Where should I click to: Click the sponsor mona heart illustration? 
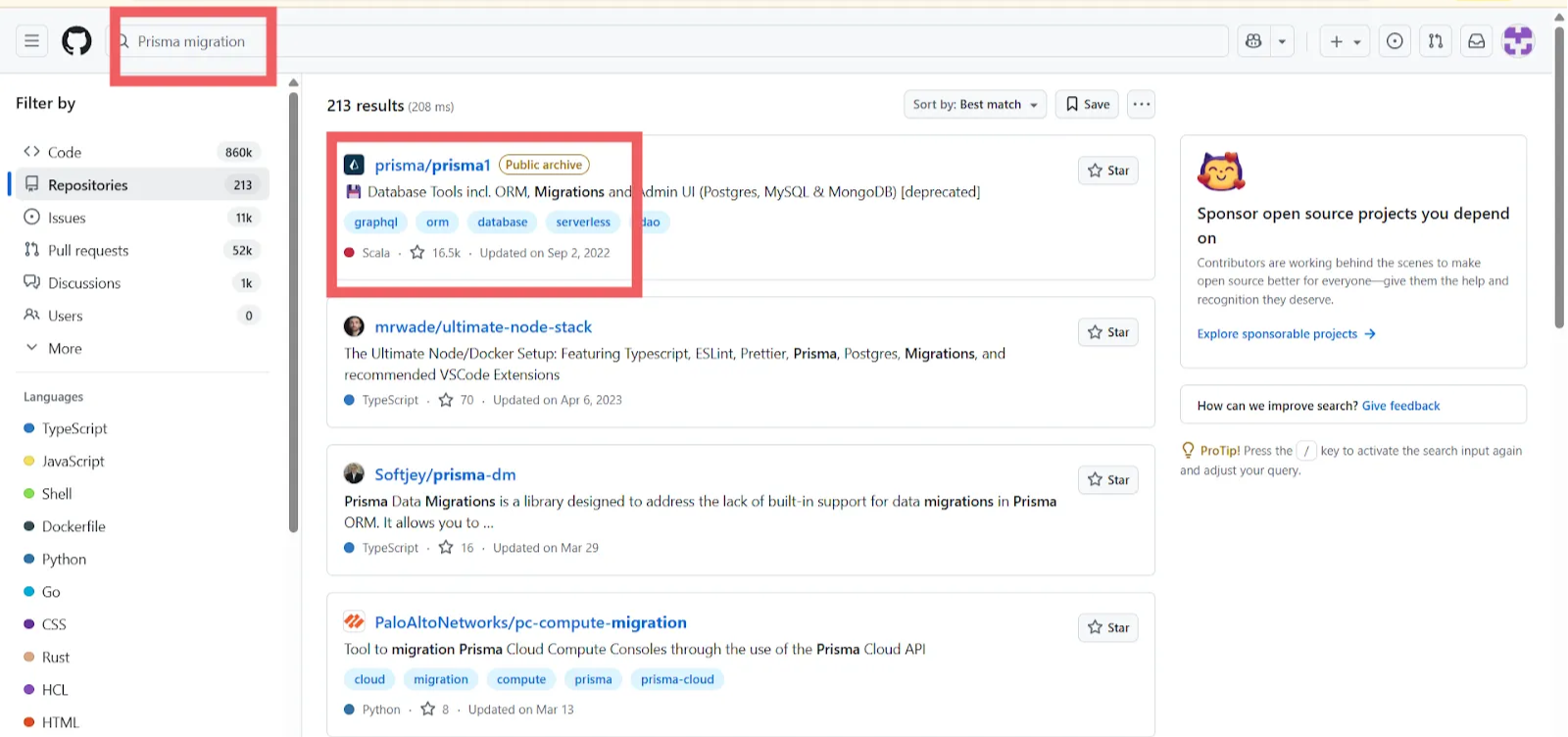coord(1221,172)
